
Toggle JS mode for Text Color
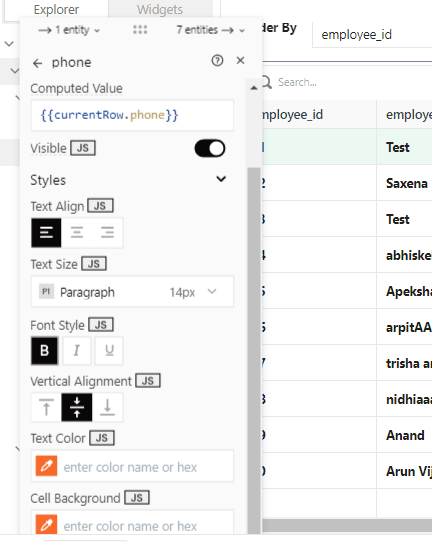102,438
